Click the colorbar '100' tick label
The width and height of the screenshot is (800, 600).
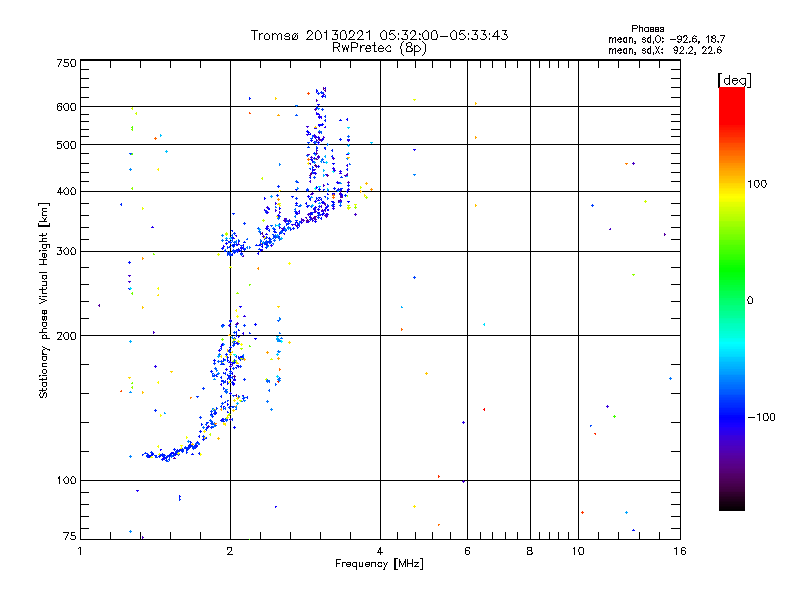point(757,184)
